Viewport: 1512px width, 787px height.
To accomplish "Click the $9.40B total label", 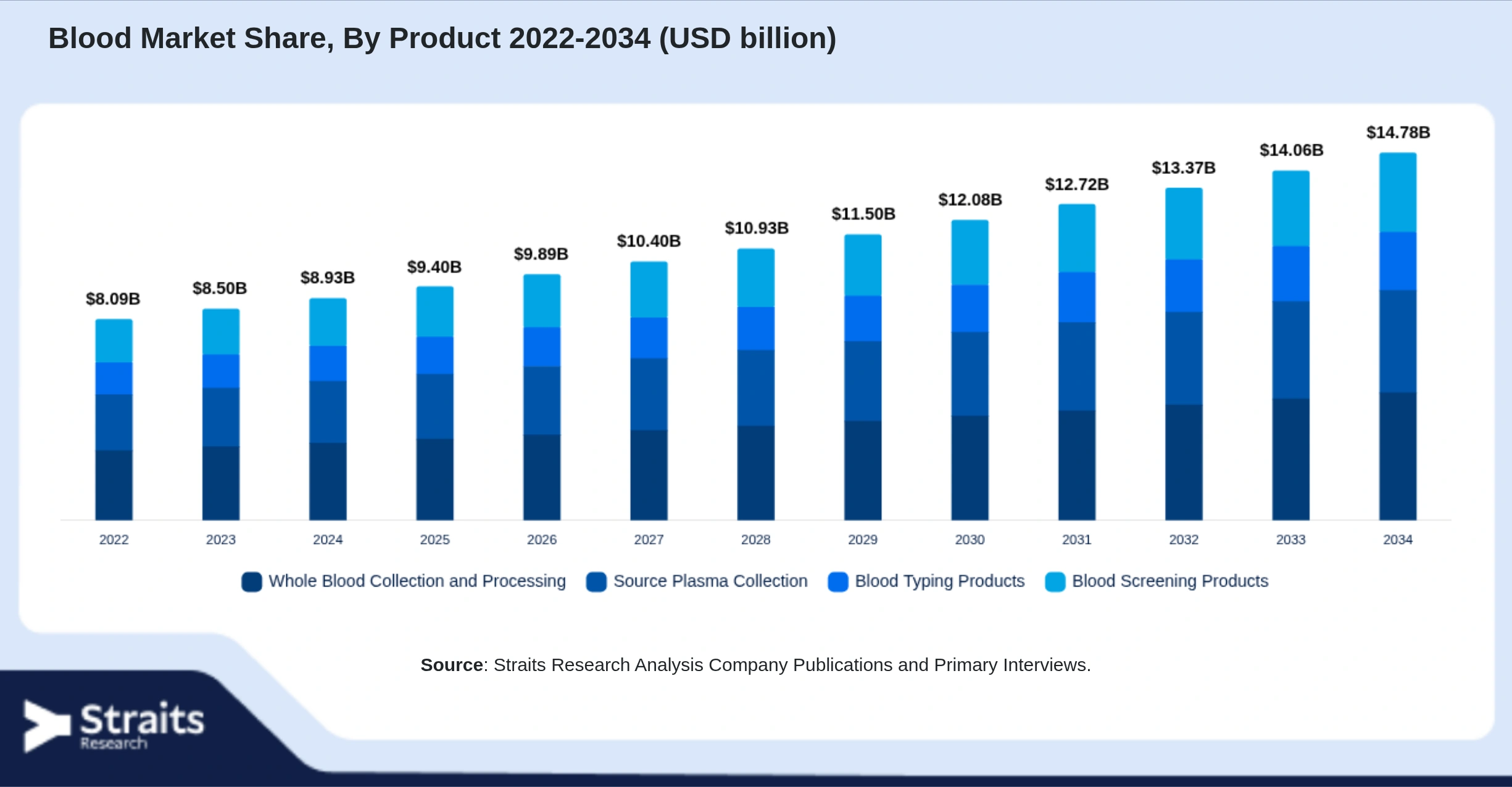I will click(x=434, y=267).
